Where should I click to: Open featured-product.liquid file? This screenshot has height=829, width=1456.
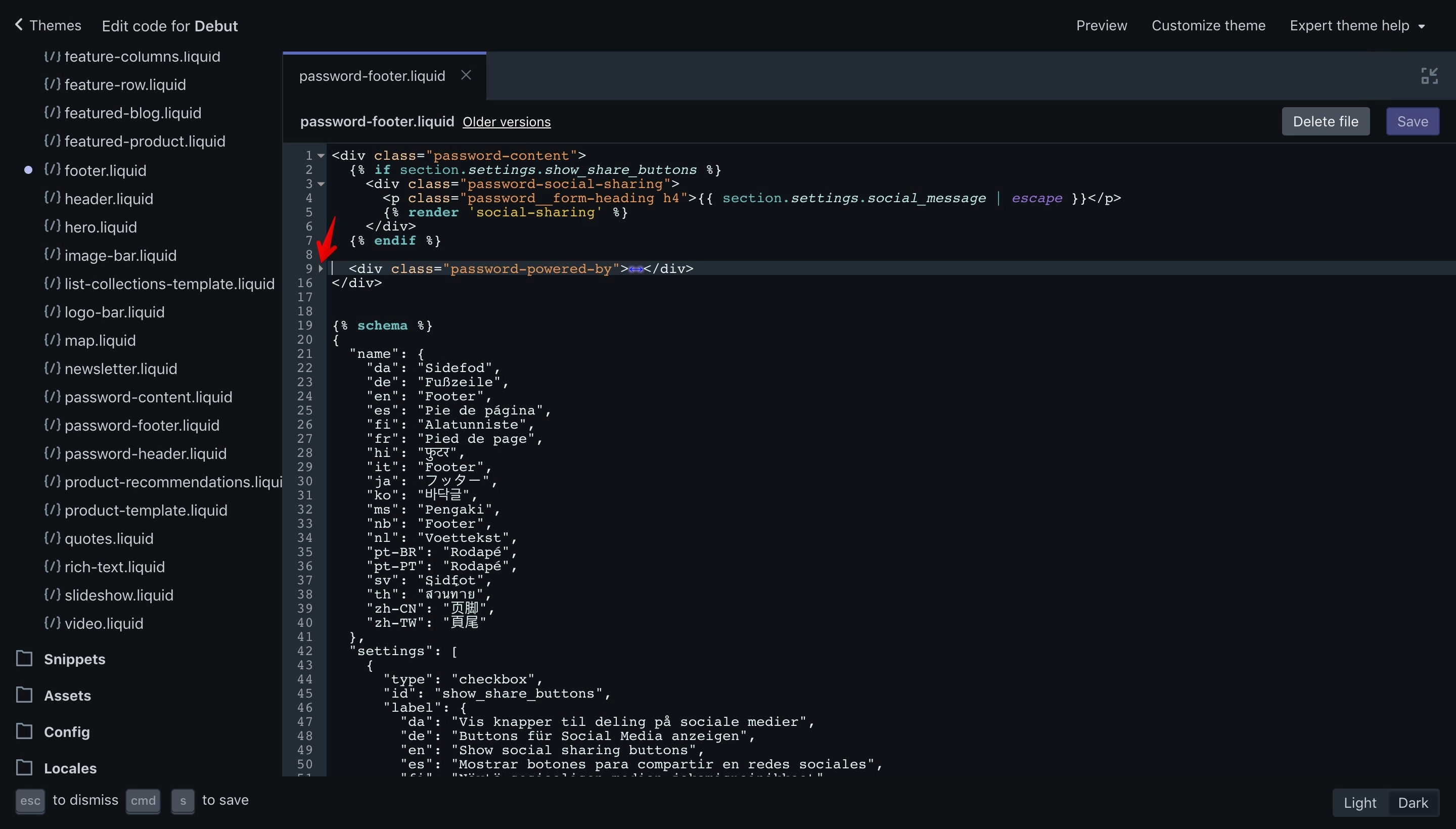pyautogui.click(x=145, y=141)
